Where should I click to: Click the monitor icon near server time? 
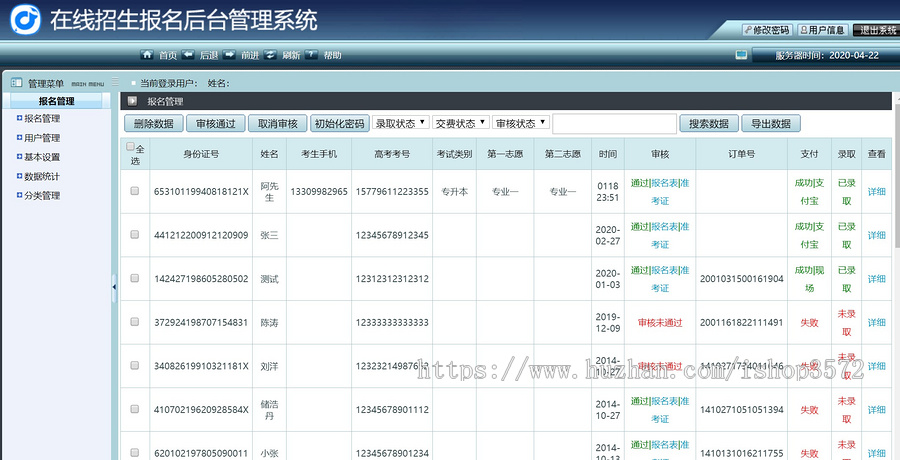742,55
